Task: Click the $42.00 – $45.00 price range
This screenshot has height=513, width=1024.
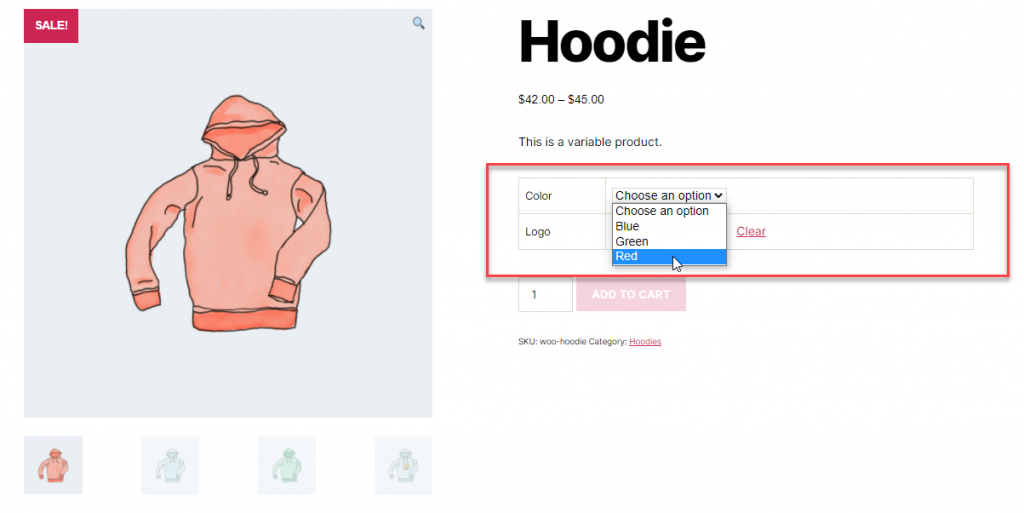Action: (x=561, y=99)
